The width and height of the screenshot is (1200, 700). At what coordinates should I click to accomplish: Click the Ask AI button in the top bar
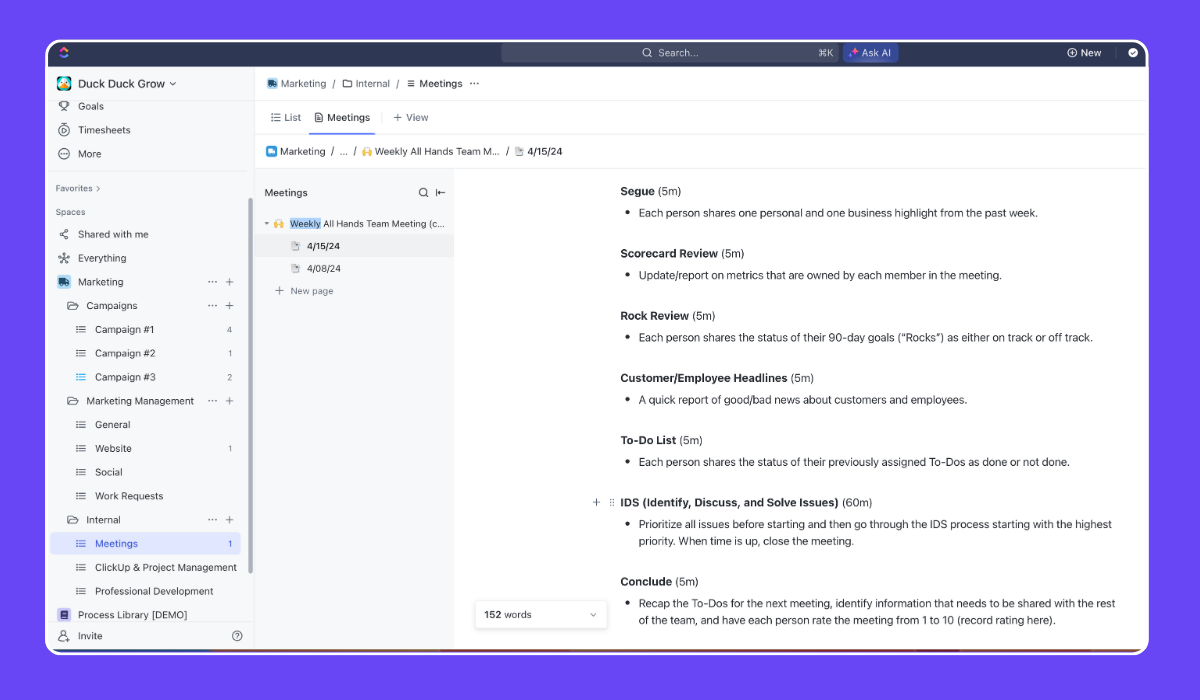pyautogui.click(x=870, y=52)
